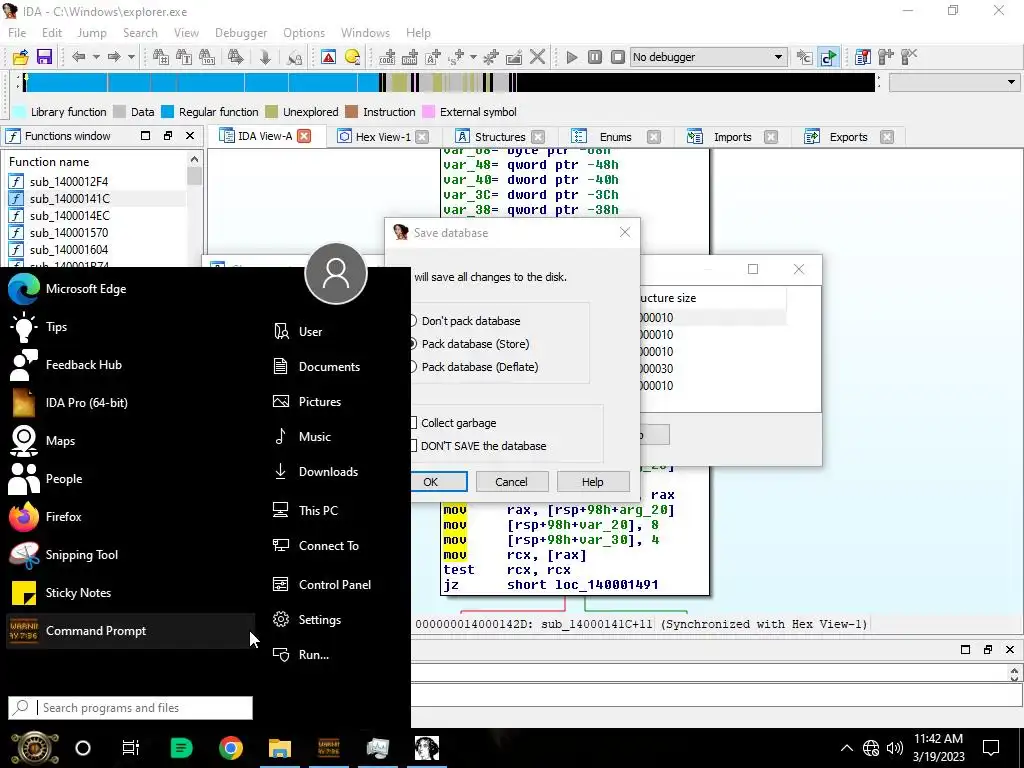Image resolution: width=1024 pixels, height=768 pixels.
Task: Open clock showing 11:42 AM
Action: [x=938, y=747]
